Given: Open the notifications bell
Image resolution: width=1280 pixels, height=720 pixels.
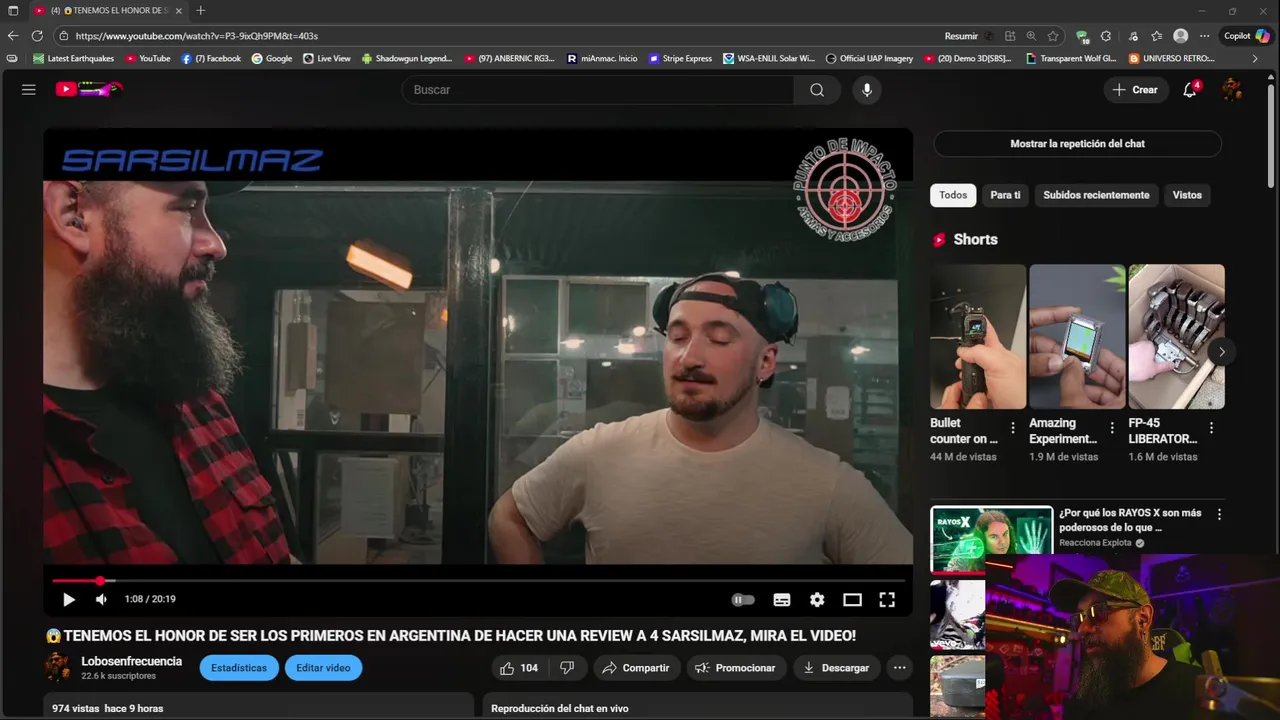Looking at the screenshot, I should pyautogui.click(x=1190, y=90).
